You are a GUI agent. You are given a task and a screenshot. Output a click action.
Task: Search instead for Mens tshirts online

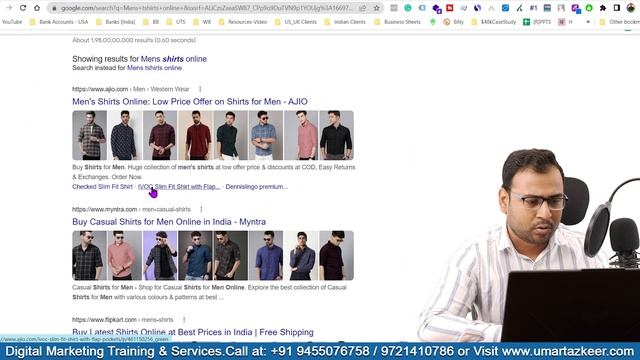pos(154,68)
